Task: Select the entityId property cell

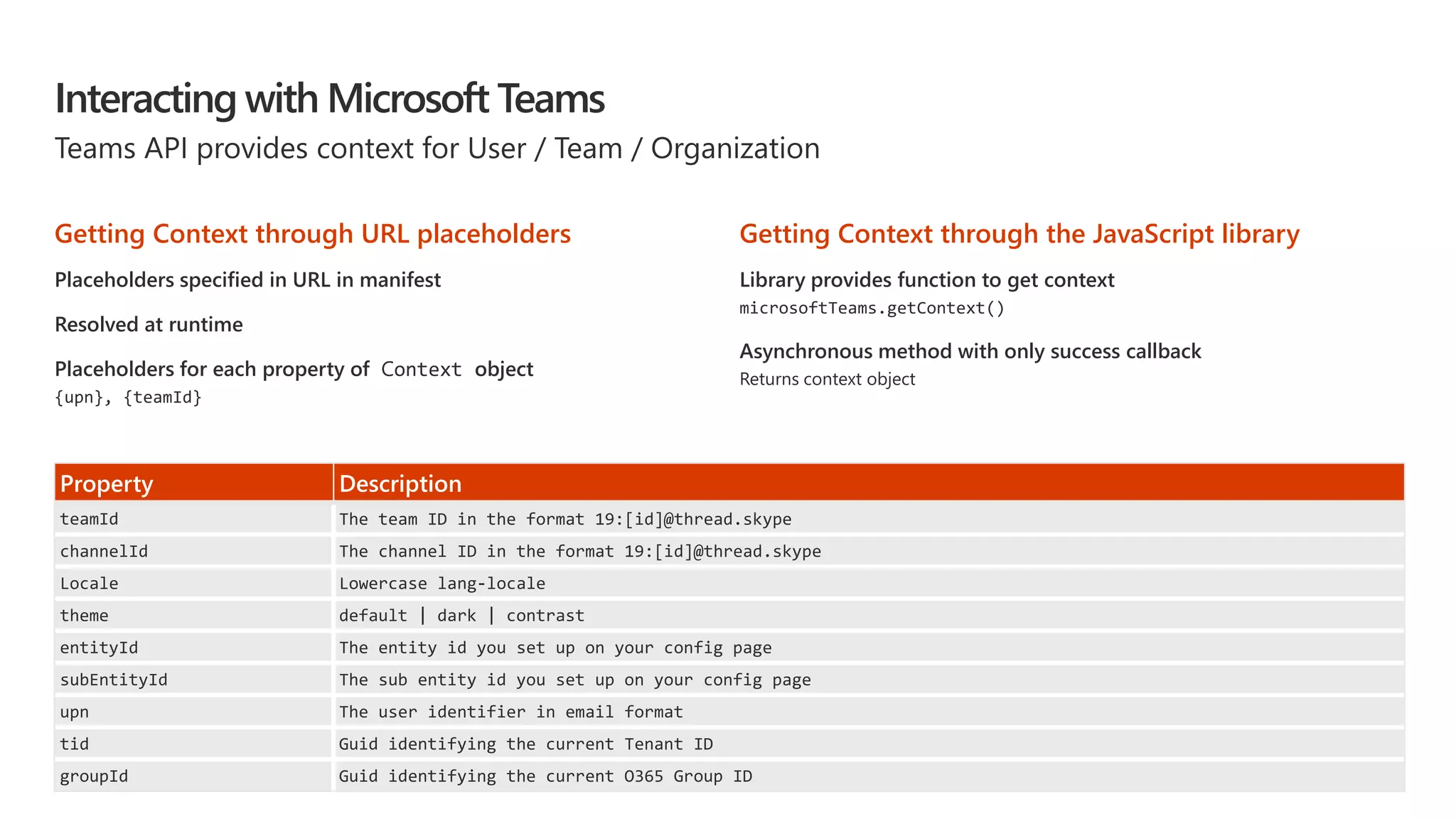Action: click(193, 647)
